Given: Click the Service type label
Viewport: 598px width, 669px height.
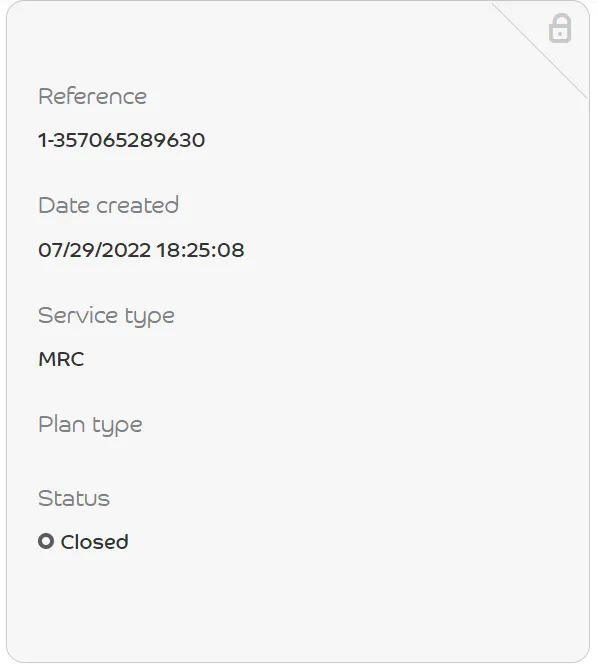Looking at the screenshot, I should pos(106,316).
